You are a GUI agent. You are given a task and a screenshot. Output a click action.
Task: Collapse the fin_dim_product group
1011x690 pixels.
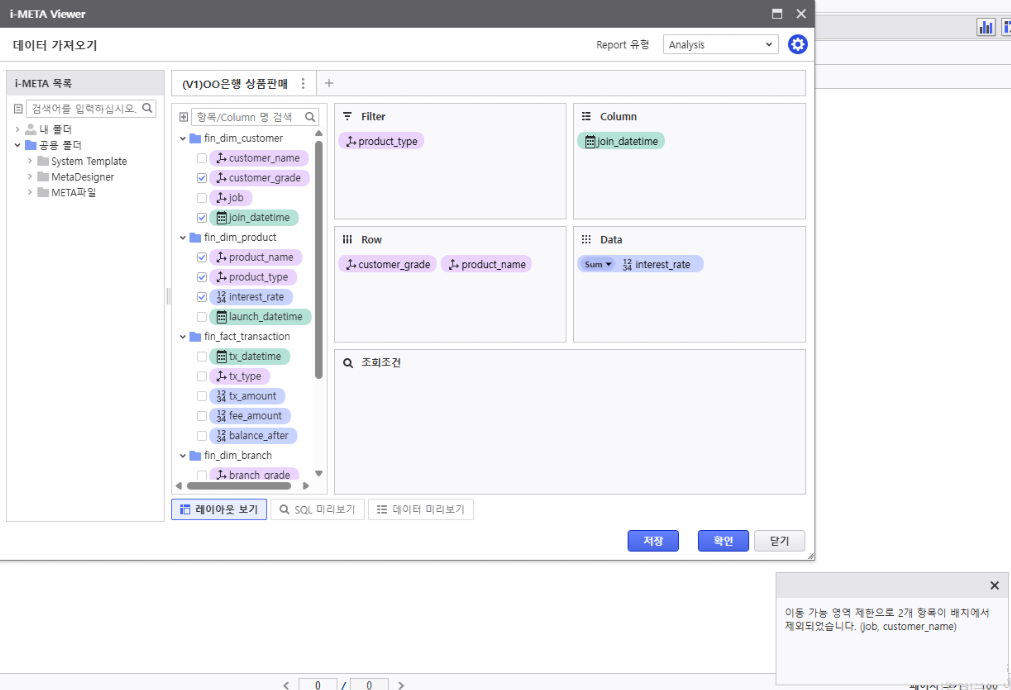182,238
